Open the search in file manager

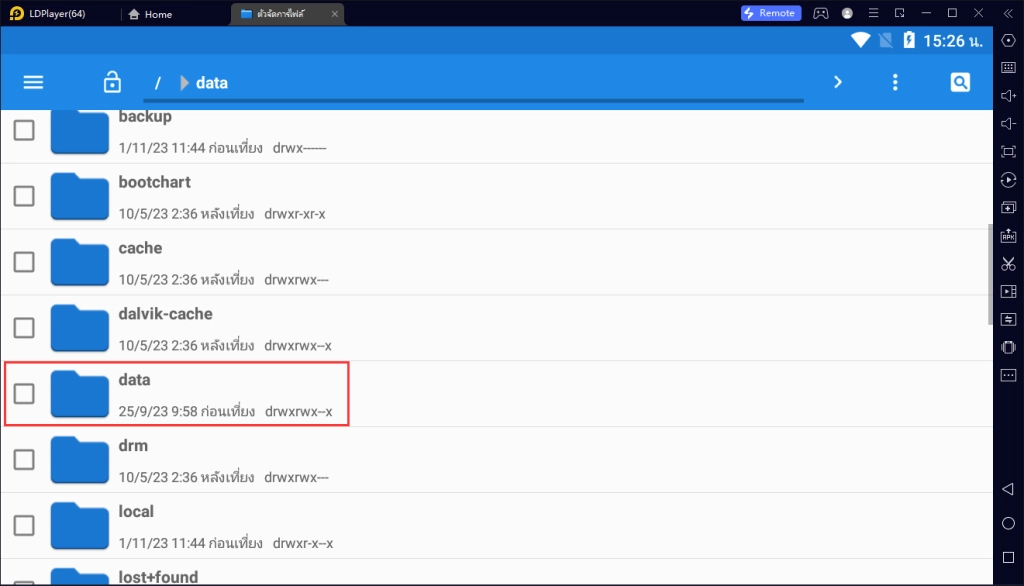tap(960, 82)
